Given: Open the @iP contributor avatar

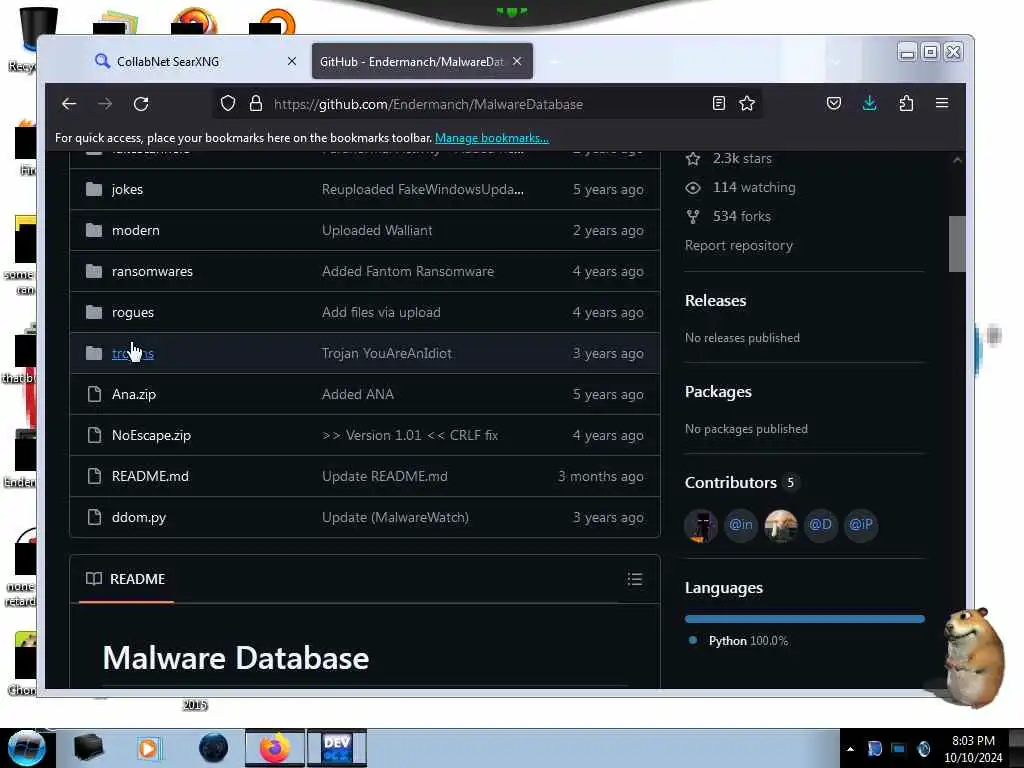Looking at the screenshot, I should (x=861, y=525).
